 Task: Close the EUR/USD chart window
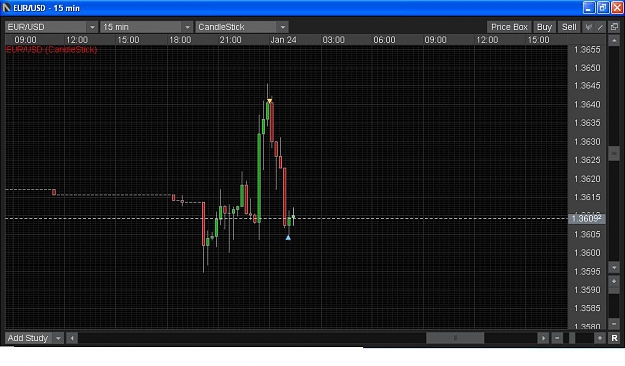click(617, 8)
